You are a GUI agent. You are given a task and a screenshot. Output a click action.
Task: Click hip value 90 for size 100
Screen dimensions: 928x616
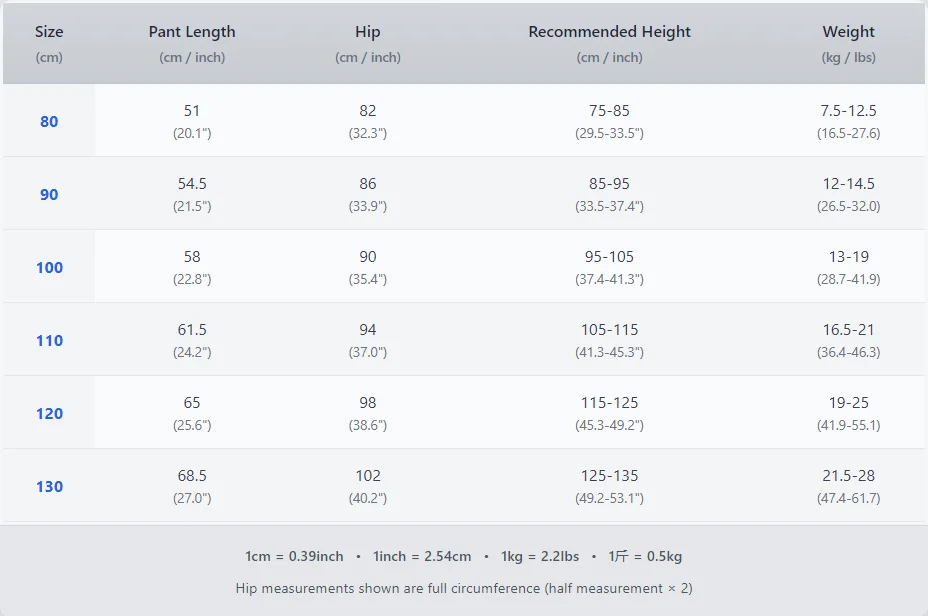[x=368, y=257]
